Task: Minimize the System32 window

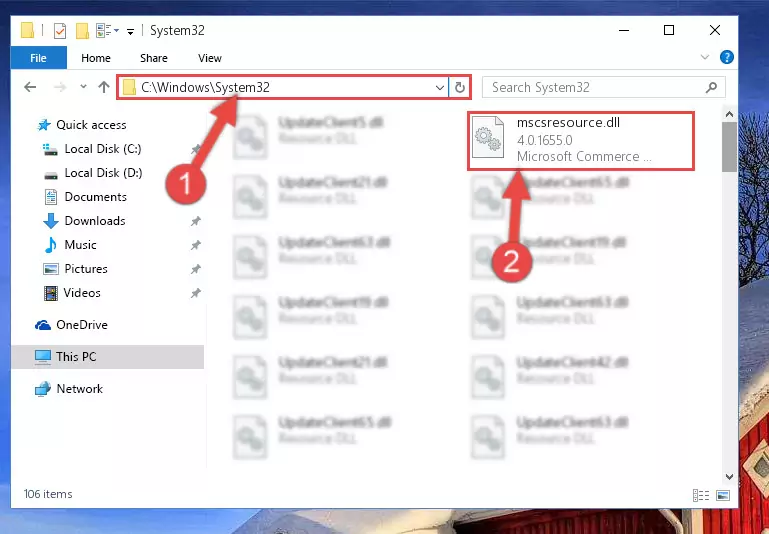Action: pos(624,30)
